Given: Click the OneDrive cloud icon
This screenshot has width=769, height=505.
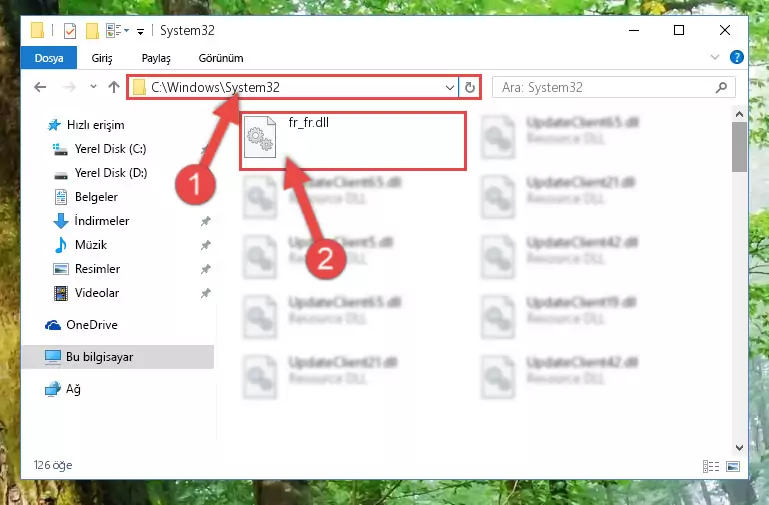Looking at the screenshot, I should (x=53, y=325).
